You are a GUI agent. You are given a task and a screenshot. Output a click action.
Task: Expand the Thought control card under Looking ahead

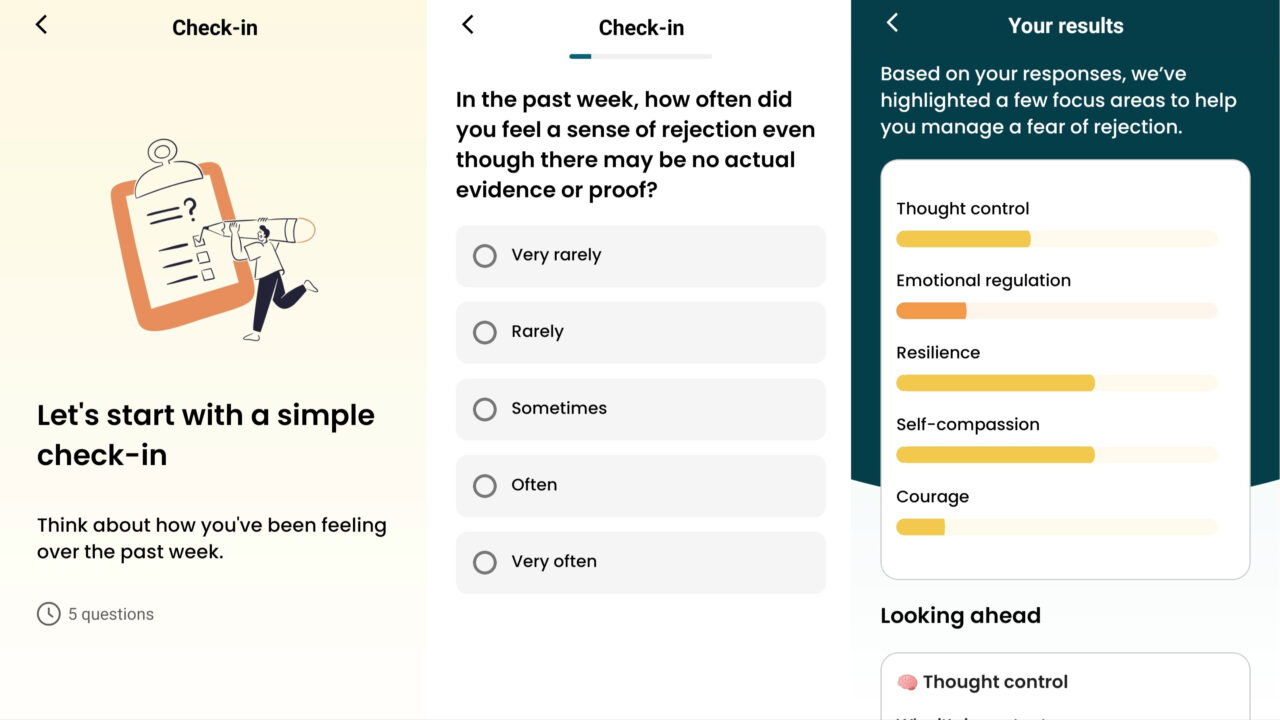(x=1064, y=681)
